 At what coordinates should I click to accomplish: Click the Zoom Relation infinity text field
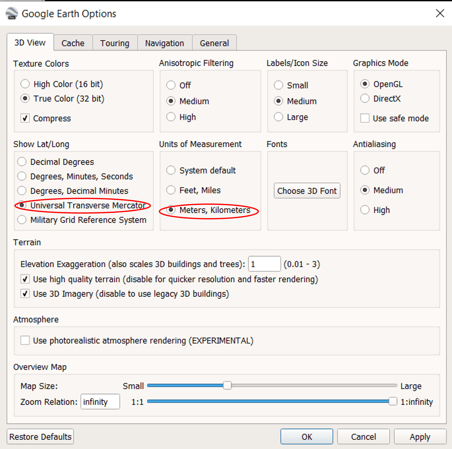pyautogui.click(x=100, y=402)
